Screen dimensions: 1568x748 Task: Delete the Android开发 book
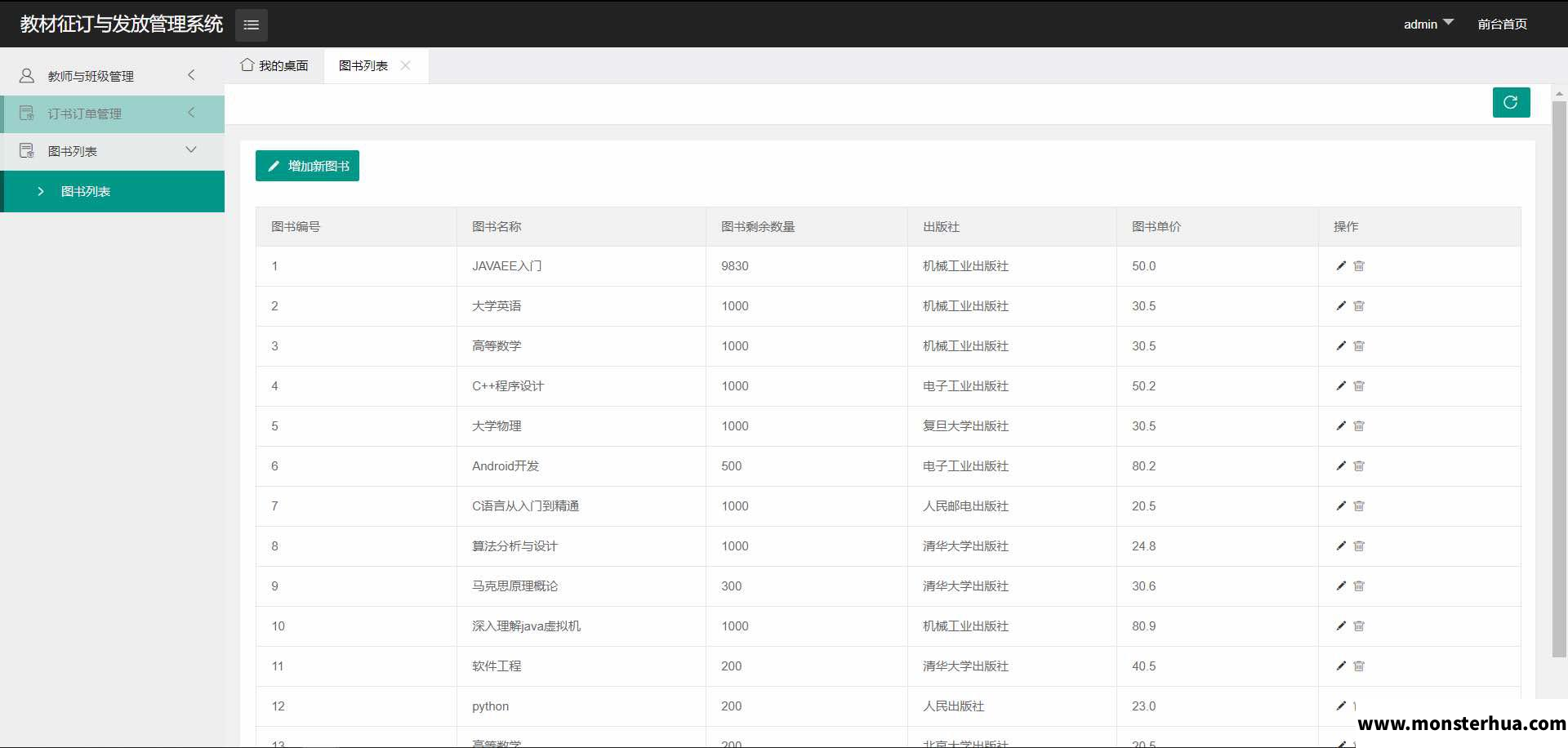tap(1359, 465)
